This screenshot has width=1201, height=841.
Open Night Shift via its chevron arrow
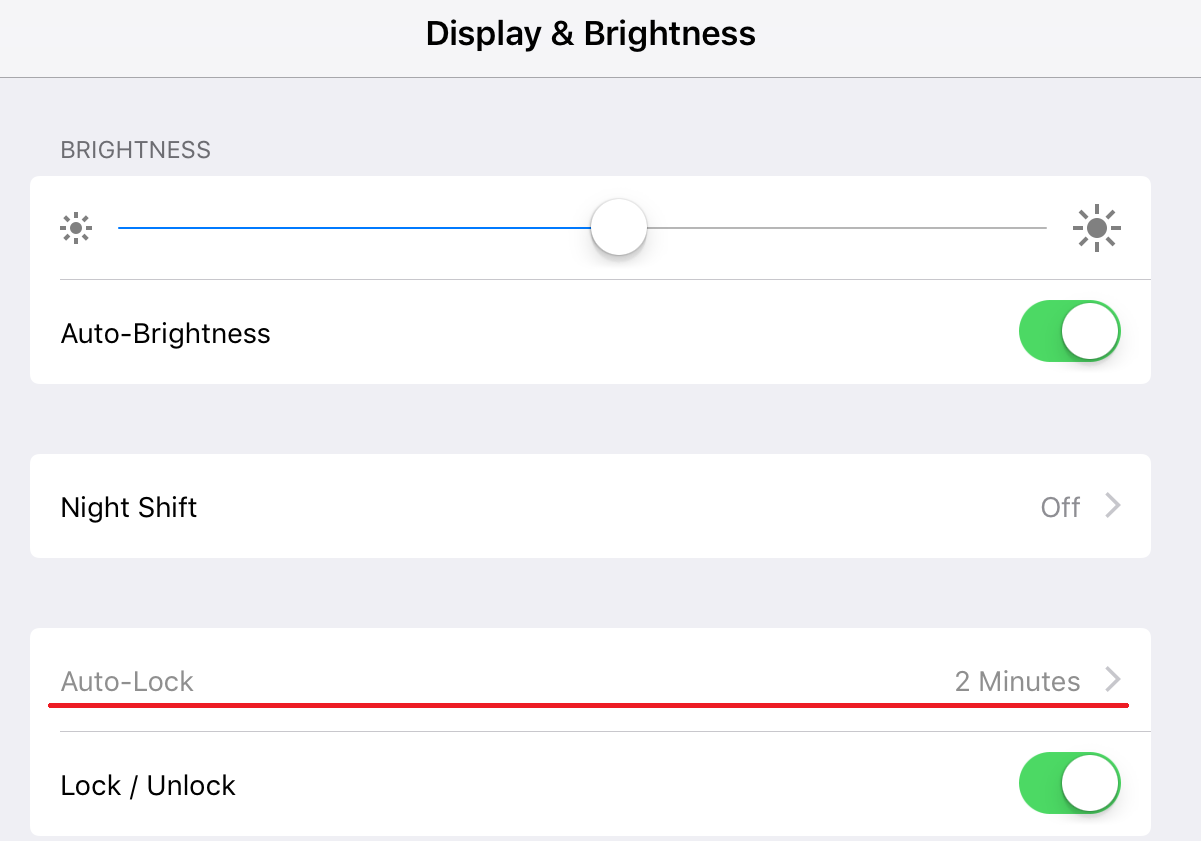tap(1112, 506)
